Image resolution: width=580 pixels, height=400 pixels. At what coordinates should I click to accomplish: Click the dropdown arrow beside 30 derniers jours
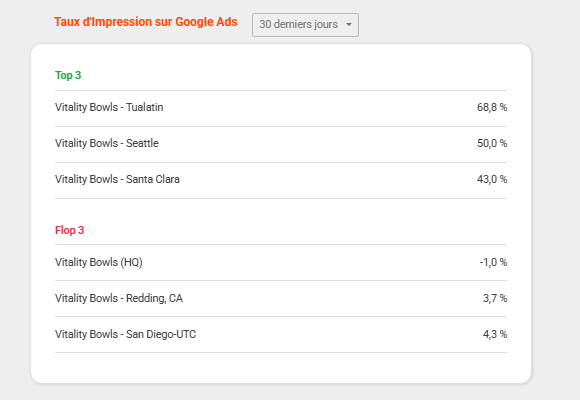click(x=348, y=25)
